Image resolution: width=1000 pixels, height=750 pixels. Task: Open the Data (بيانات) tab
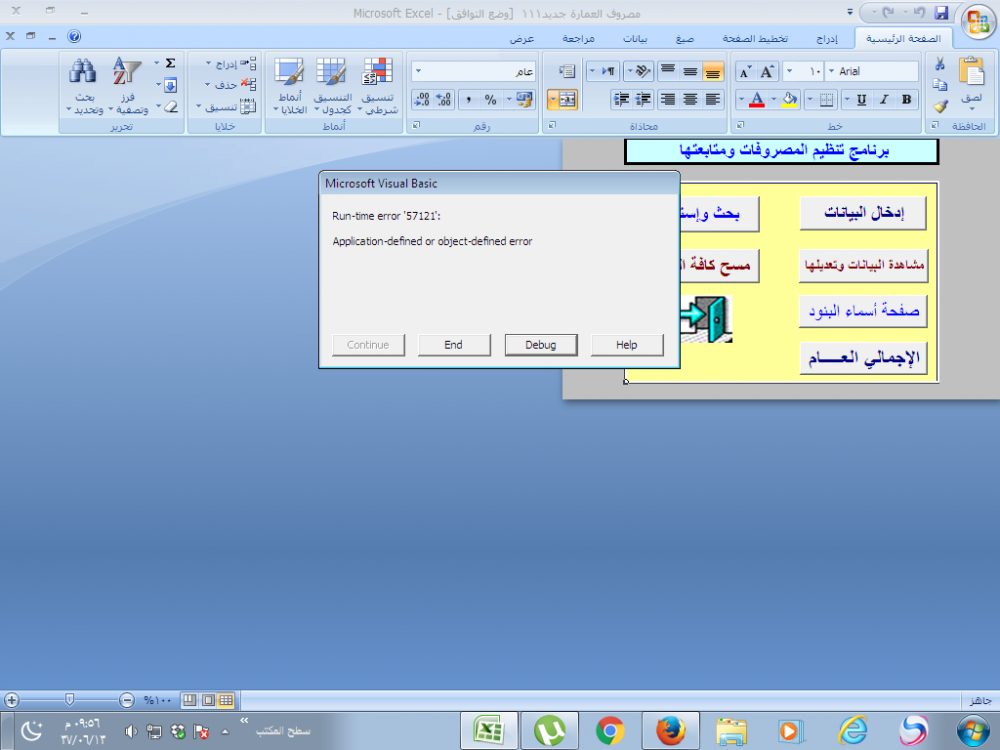tap(635, 38)
